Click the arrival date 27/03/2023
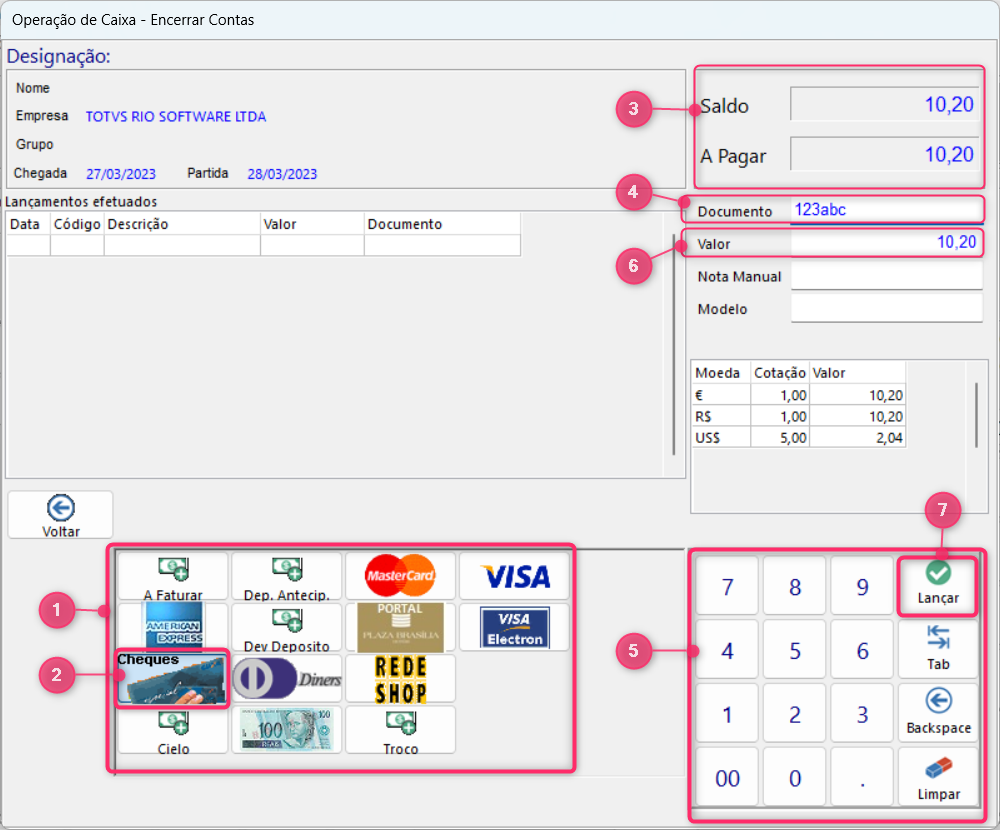The height and width of the screenshot is (830, 1000). pyautogui.click(x=121, y=174)
